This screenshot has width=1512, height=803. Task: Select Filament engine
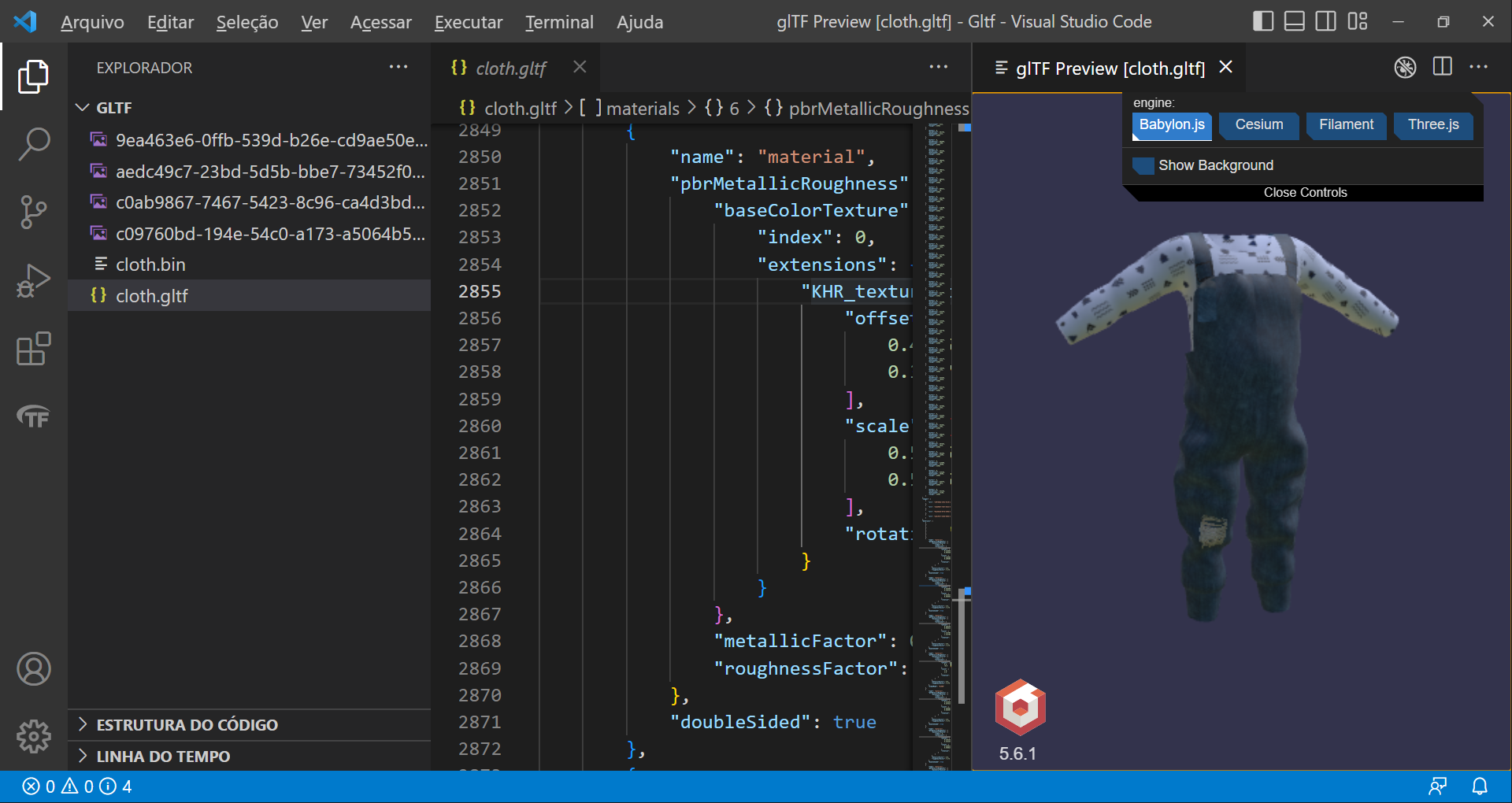(1346, 125)
